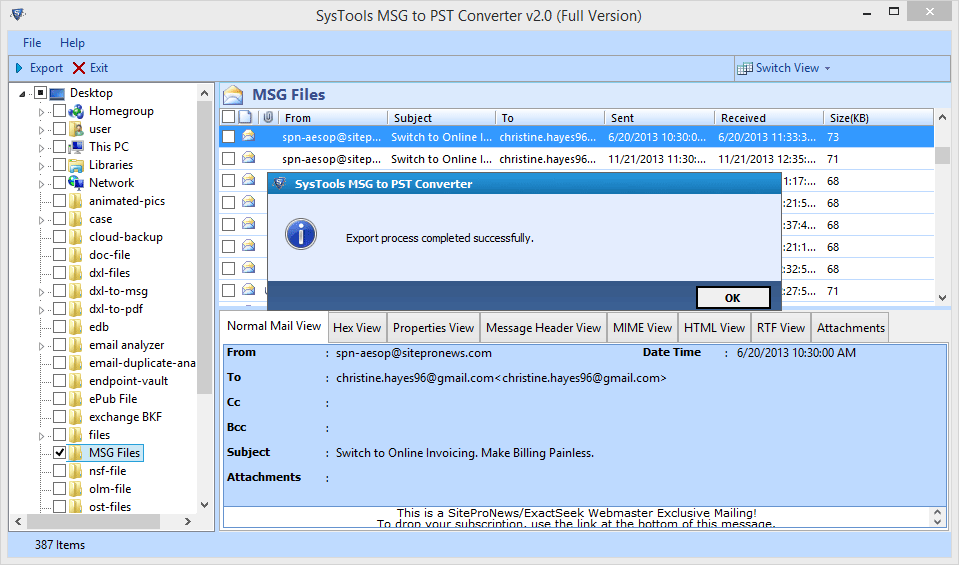Click the Libraries folder icon
Image resolution: width=959 pixels, height=565 pixels.
[76, 165]
